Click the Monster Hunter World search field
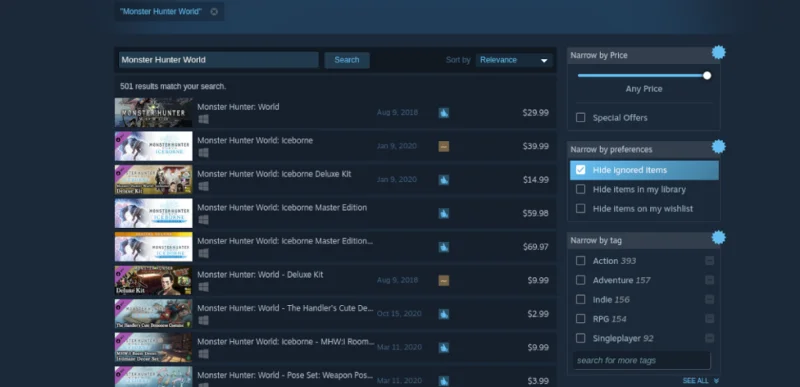The image size is (800, 387). (x=219, y=60)
